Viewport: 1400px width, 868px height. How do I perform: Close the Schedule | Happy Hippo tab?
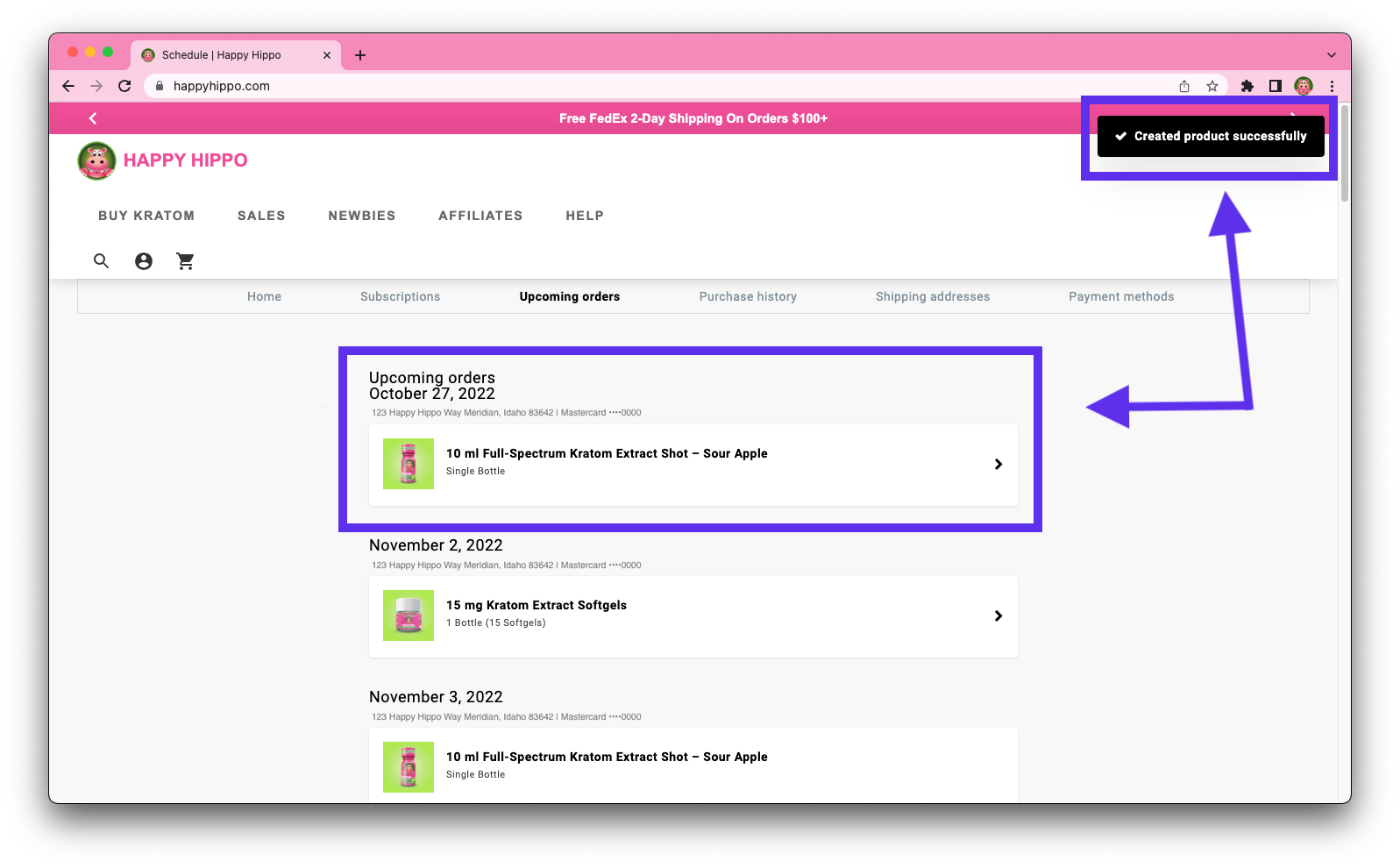tap(327, 55)
